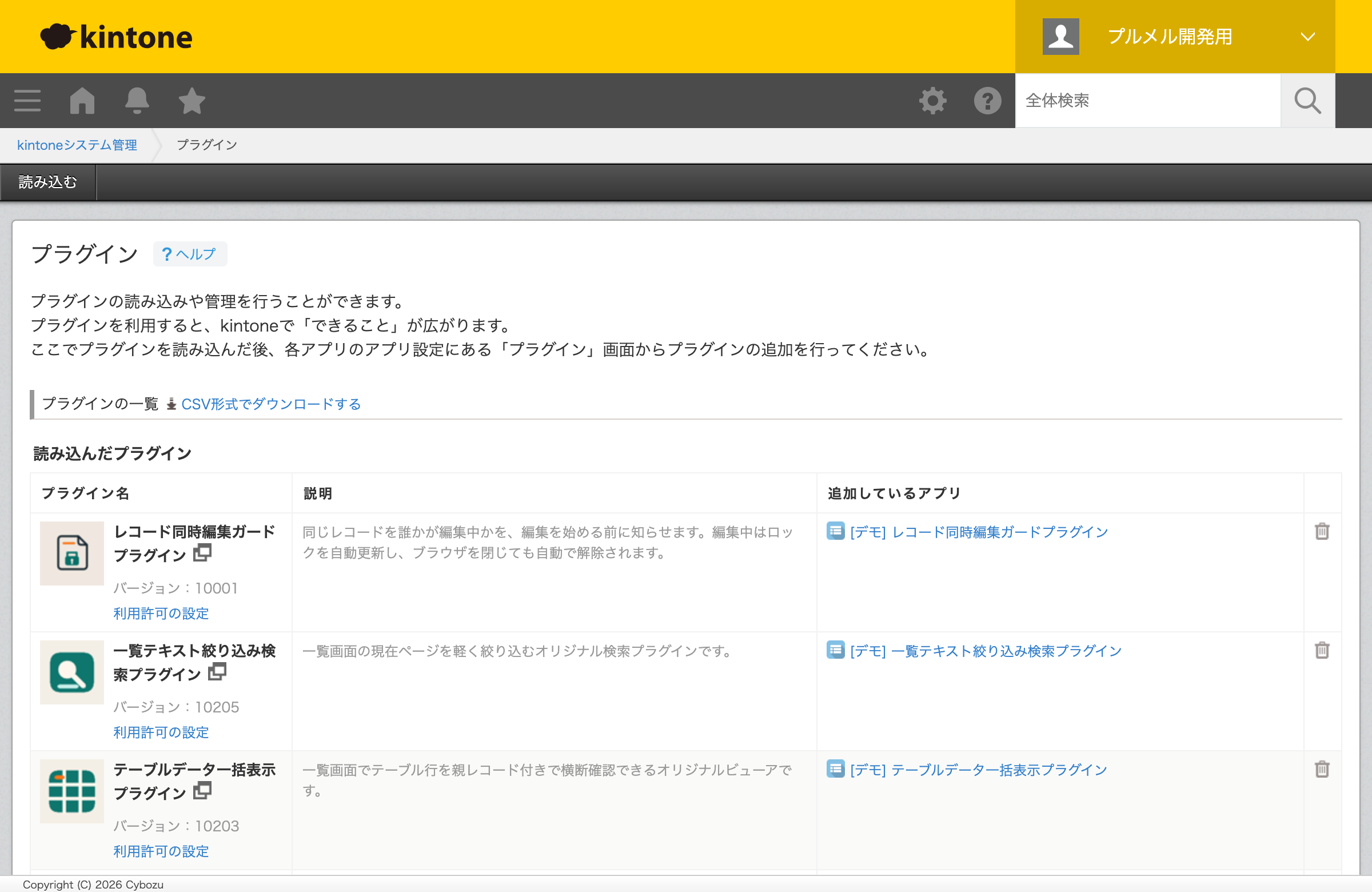This screenshot has height=892, width=1372.
Task: Click app icon beside [デモ] テーブルデータ一括表示プラグイン
Action: (835, 768)
